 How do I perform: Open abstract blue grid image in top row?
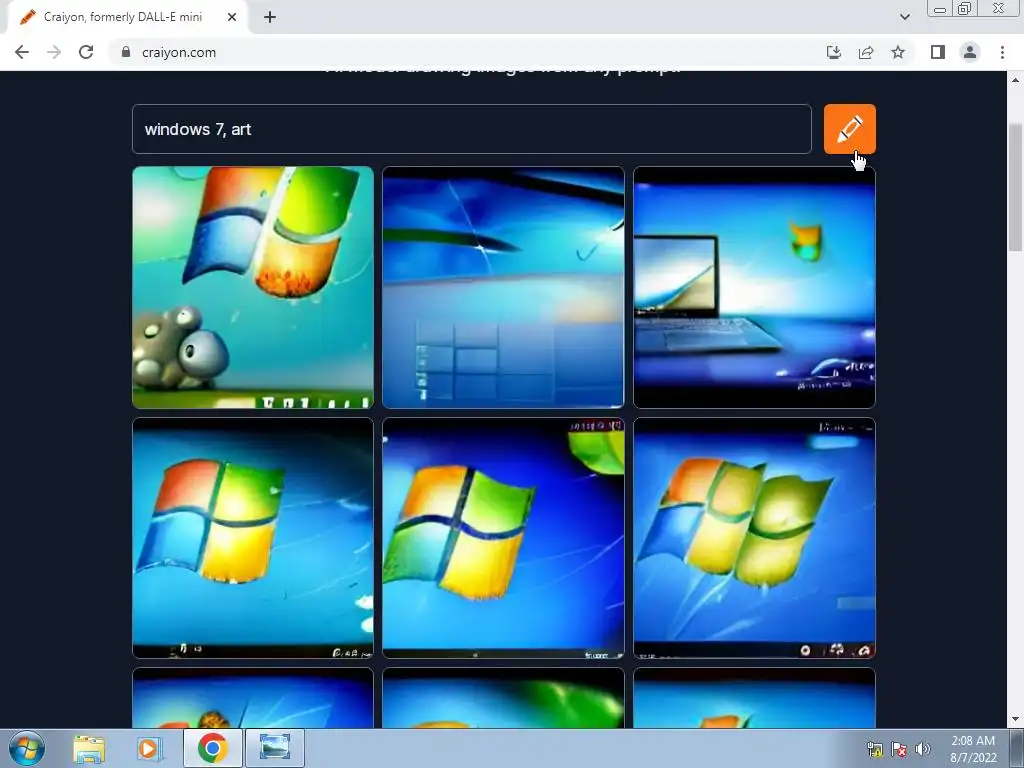click(x=503, y=287)
